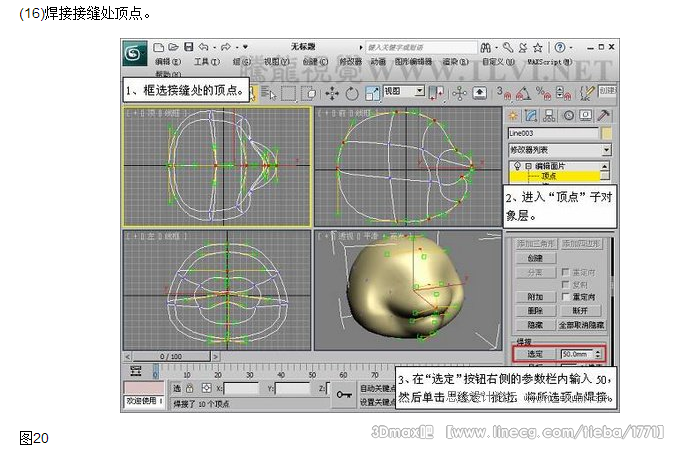This screenshot has height=449, width=693.
Task: Click the Line003 object color swatch
Action: coord(607,133)
